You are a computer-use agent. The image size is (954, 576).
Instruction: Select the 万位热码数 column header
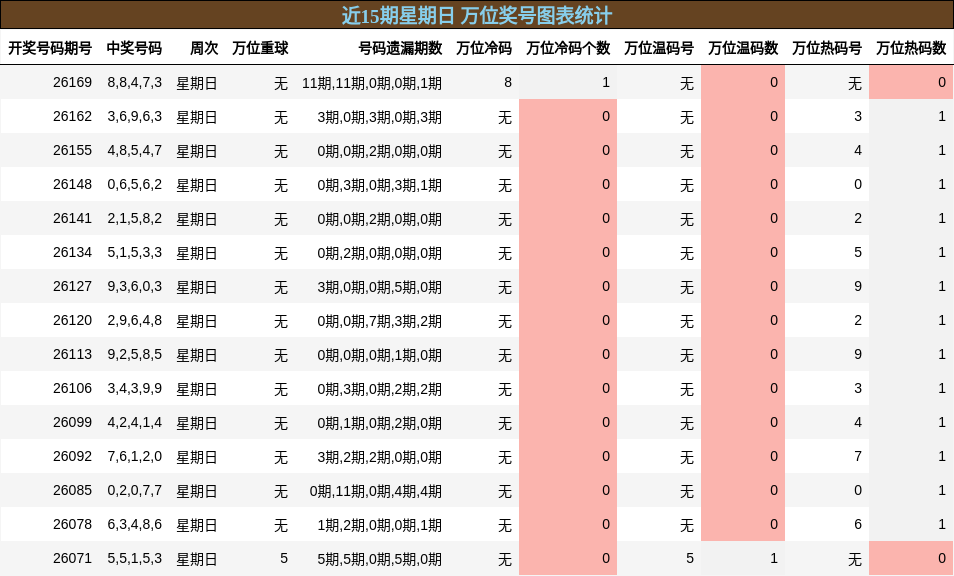coord(911,48)
